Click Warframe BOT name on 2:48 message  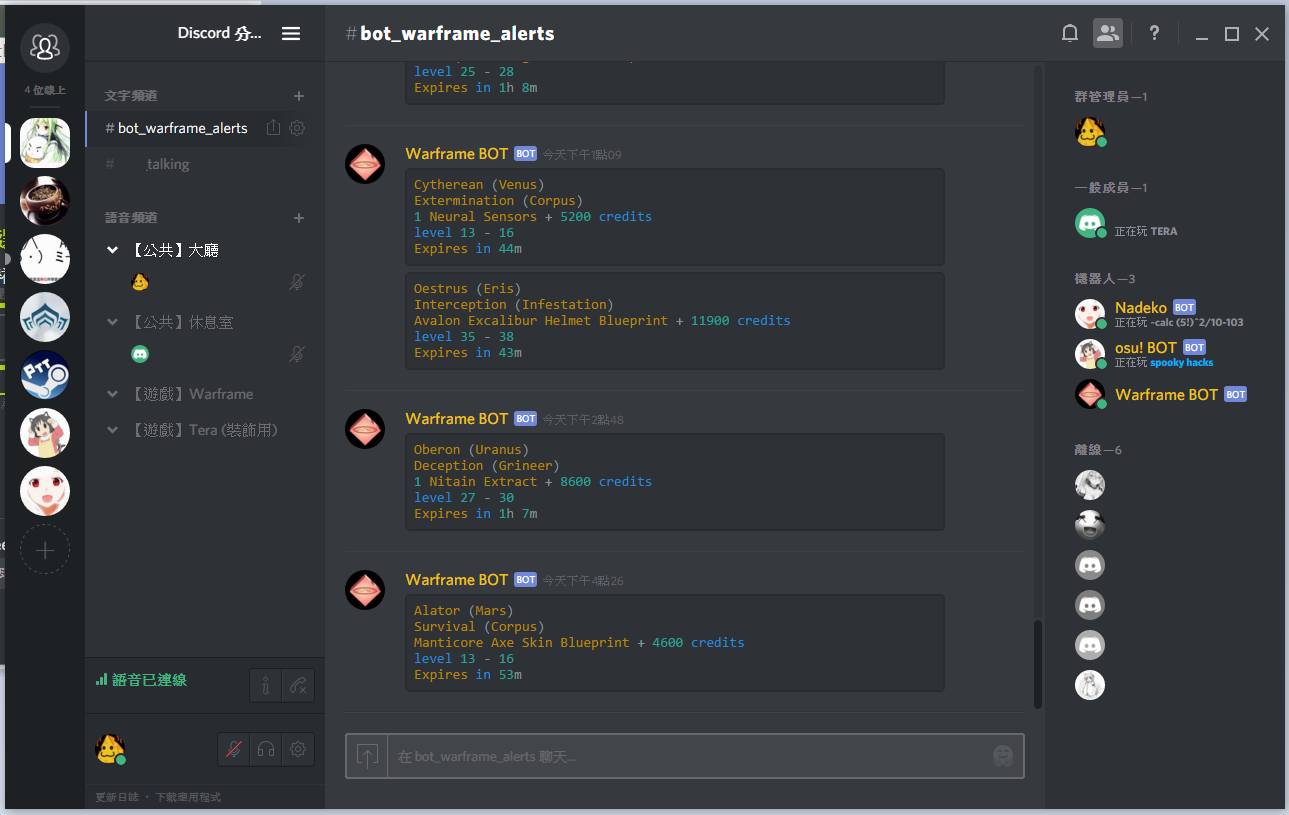coord(457,419)
